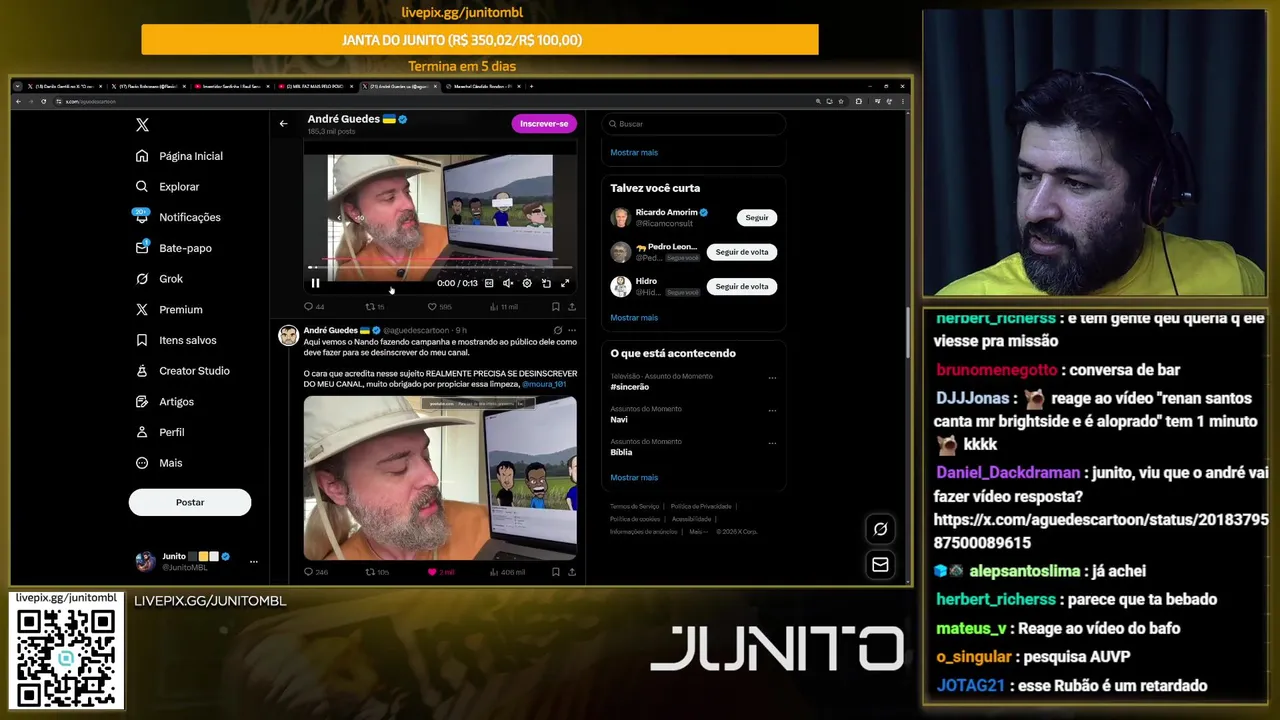Switch to Marechal Cândido Rondon tab
1280x720 pixels.
tap(484, 87)
